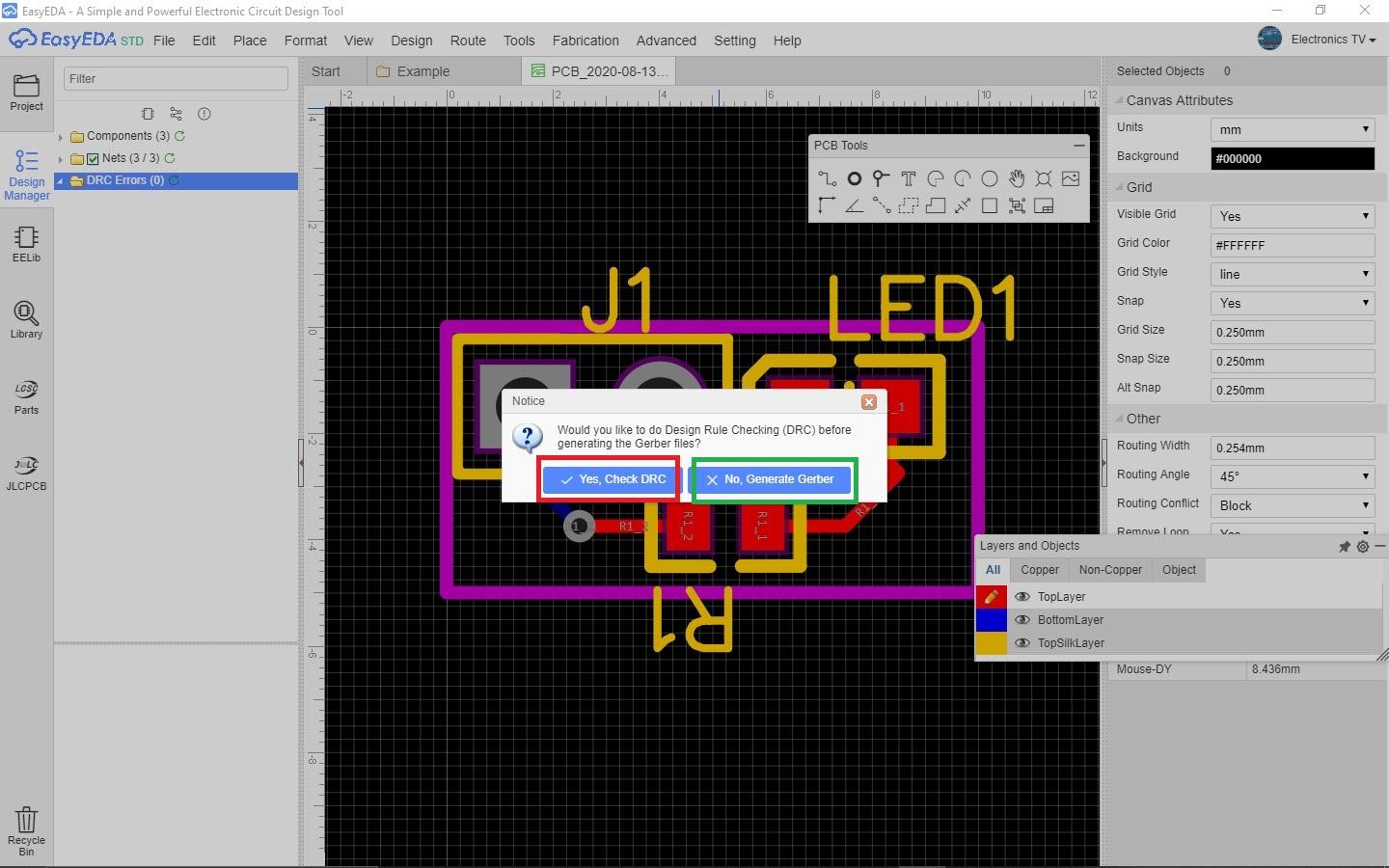This screenshot has width=1389, height=868.
Task: Select the Canvas Origin tool in PCB Tools
Action: pyautogui.click(x=827, y=205)
